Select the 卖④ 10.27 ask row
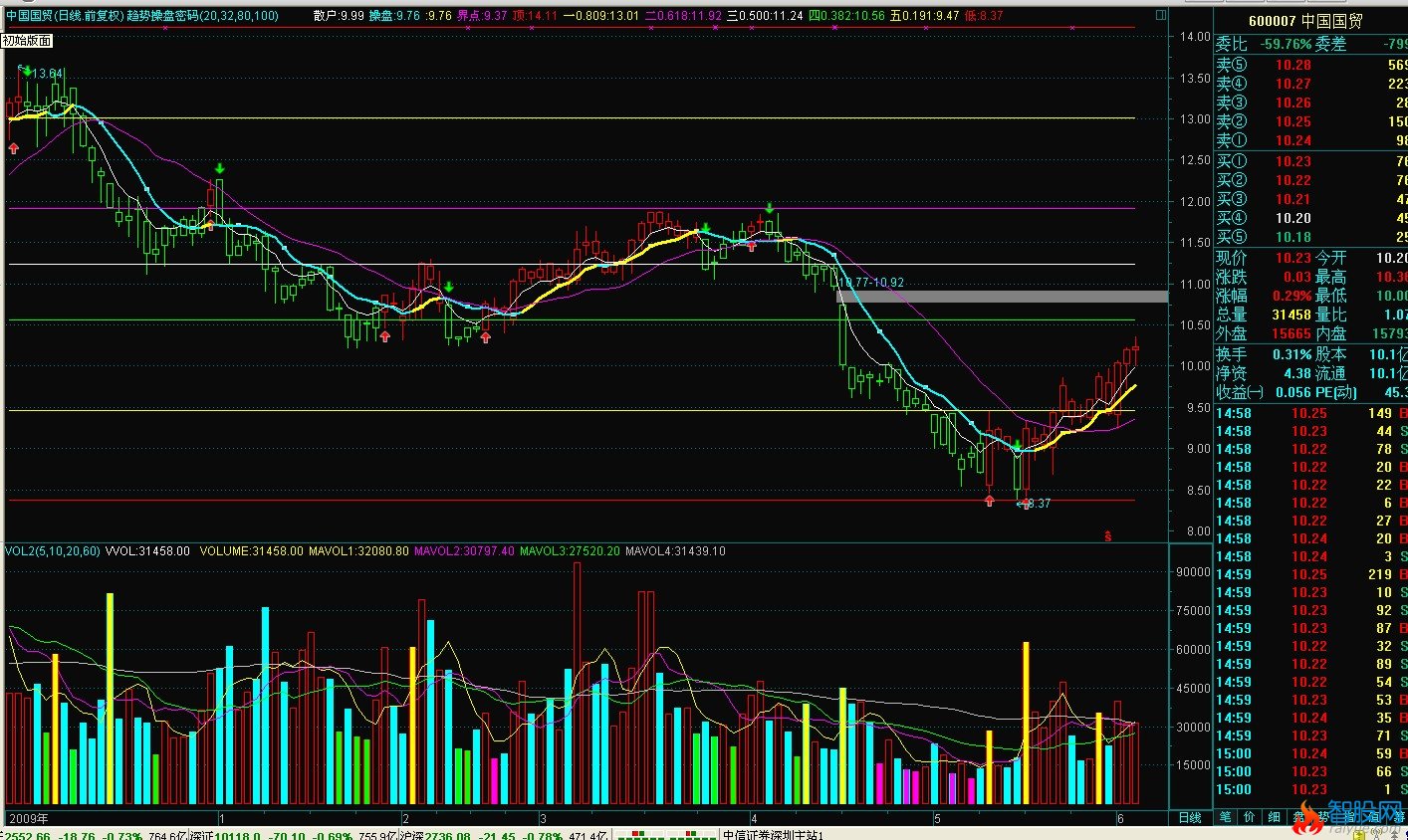Image resolution: width=1408 pixels, height=840 pixels. click(1311, 84)
